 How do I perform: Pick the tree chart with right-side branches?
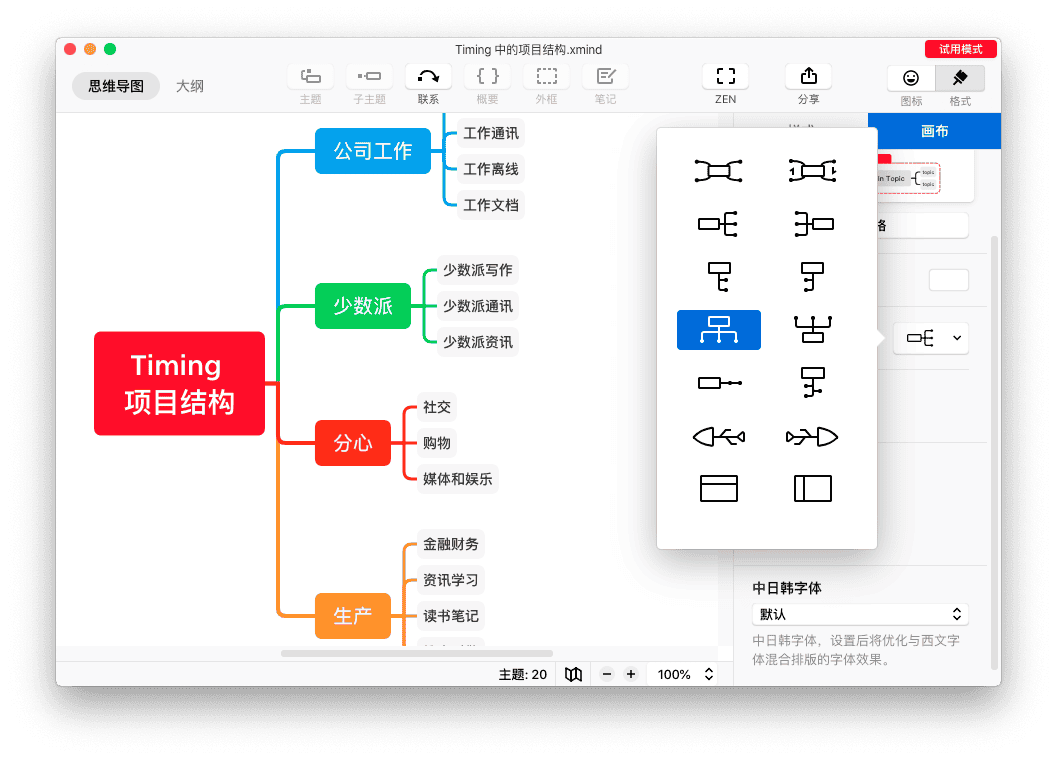(x=719, y=276)
